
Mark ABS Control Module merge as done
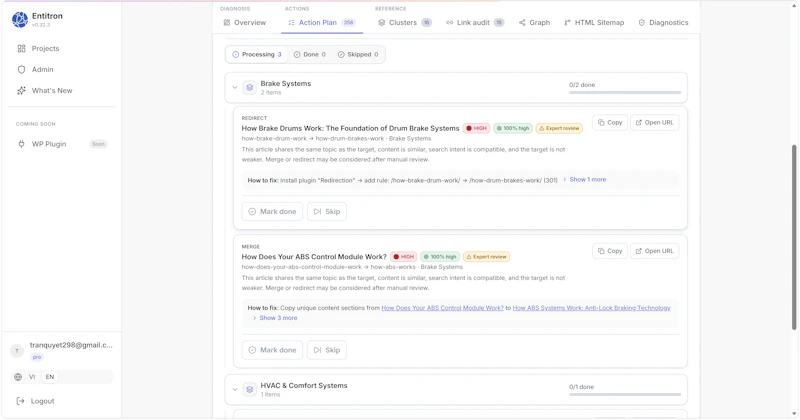coord(272,350)
